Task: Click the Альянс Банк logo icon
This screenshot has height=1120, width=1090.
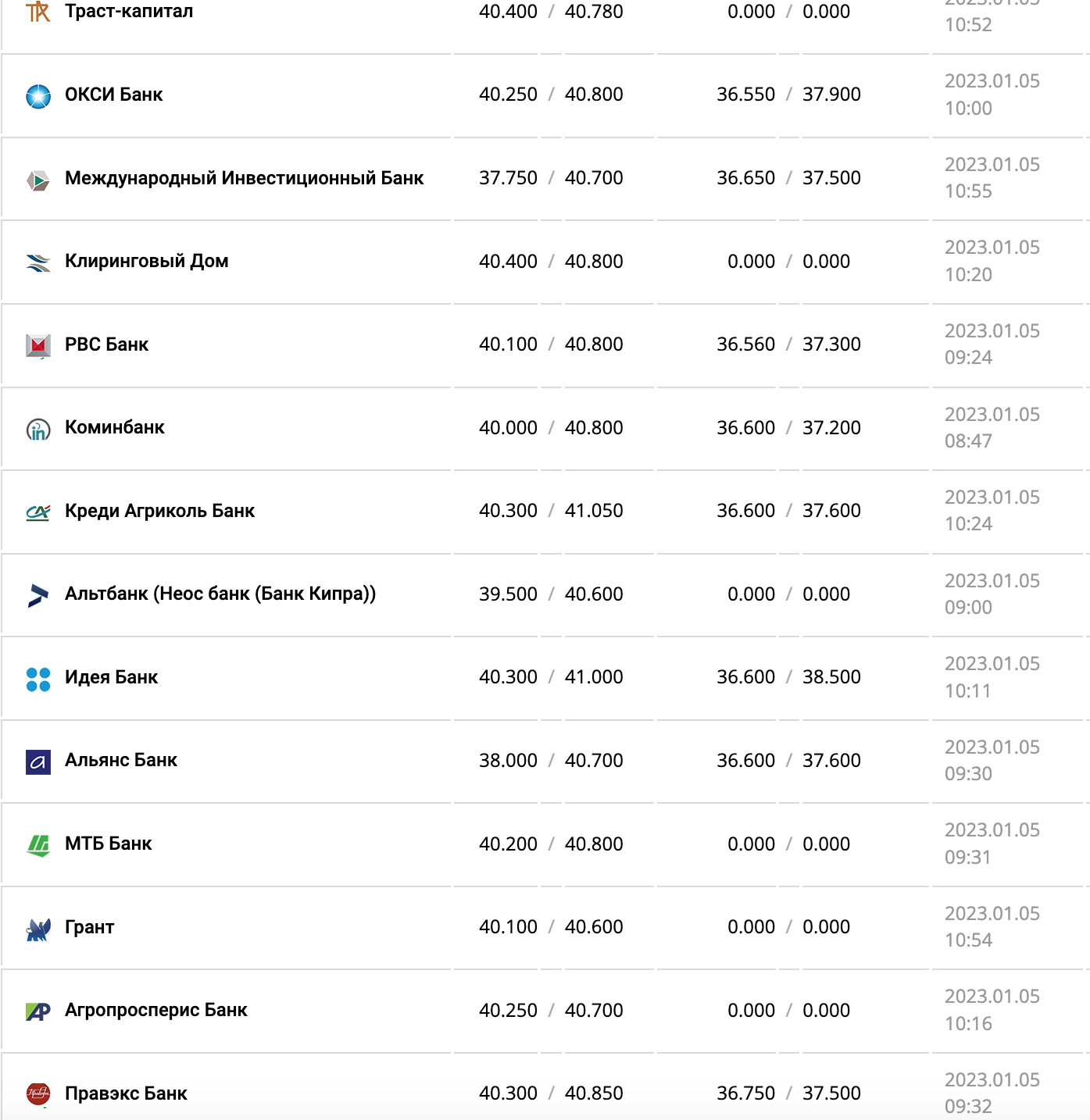Action: tap(38, 762)
